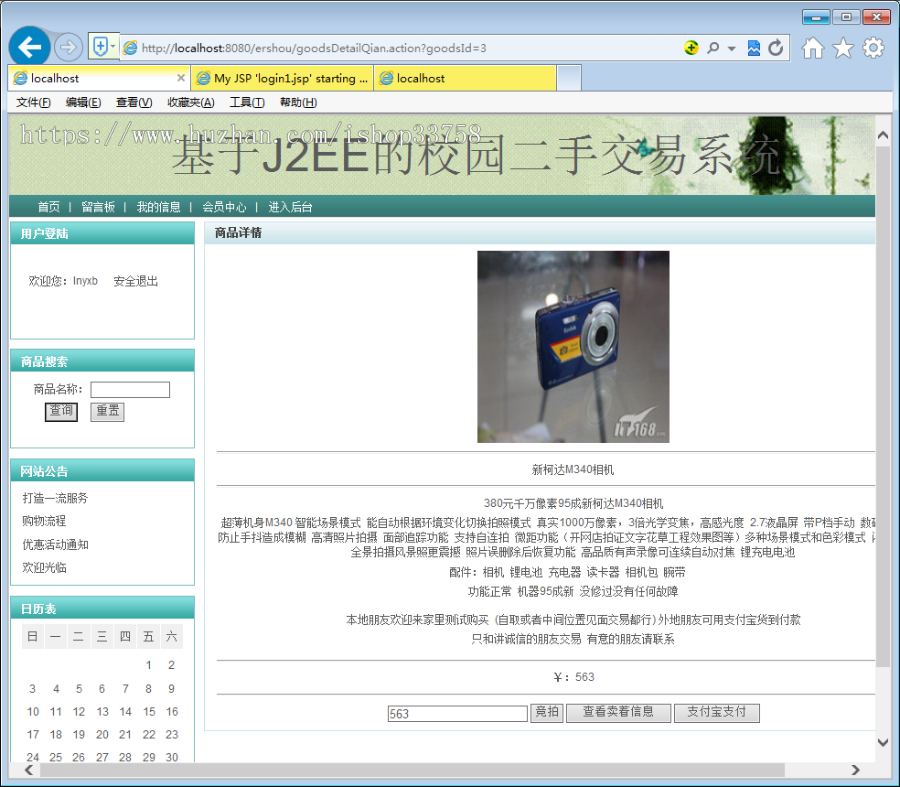Screen dimensions: 900x787
Task: Click the vertical scrollbar down arrow
Action: point(881,742)
